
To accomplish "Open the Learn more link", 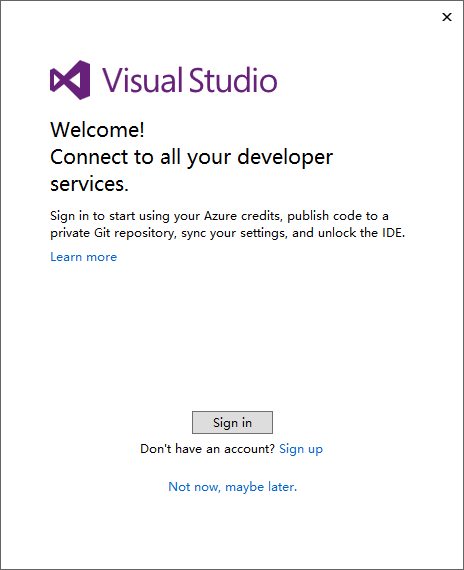I will pos(84,257).
